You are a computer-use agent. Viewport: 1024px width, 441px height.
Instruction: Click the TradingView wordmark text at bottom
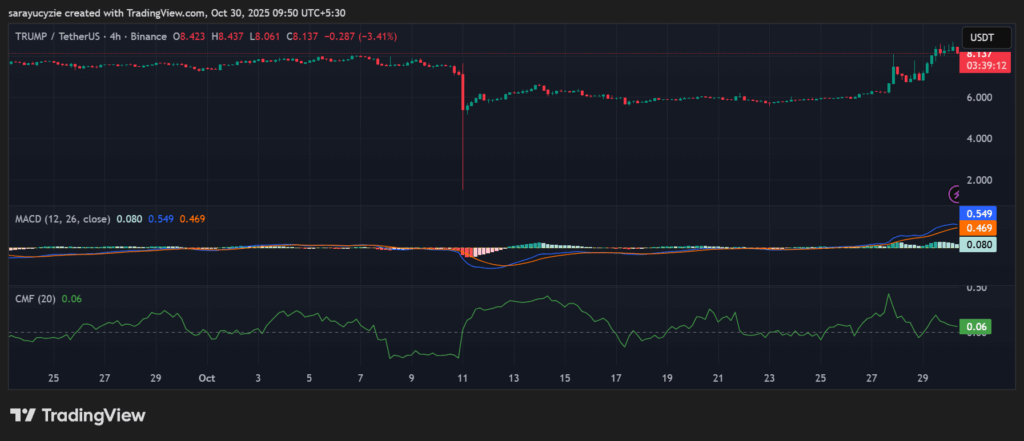tap(93, 415)
